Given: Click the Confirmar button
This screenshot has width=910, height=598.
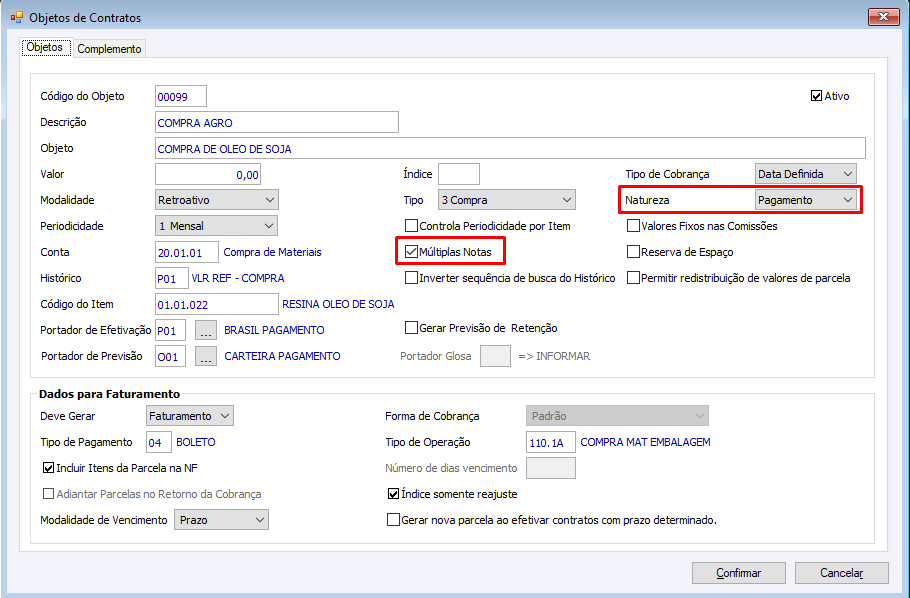Looking at the screenshot, I should (738, 573).
